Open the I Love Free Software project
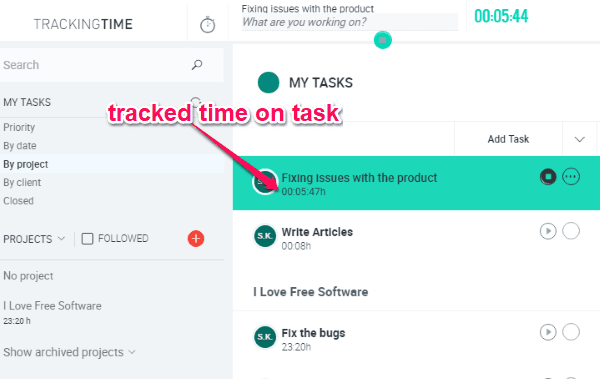600x379 pixels. point(52,306)
